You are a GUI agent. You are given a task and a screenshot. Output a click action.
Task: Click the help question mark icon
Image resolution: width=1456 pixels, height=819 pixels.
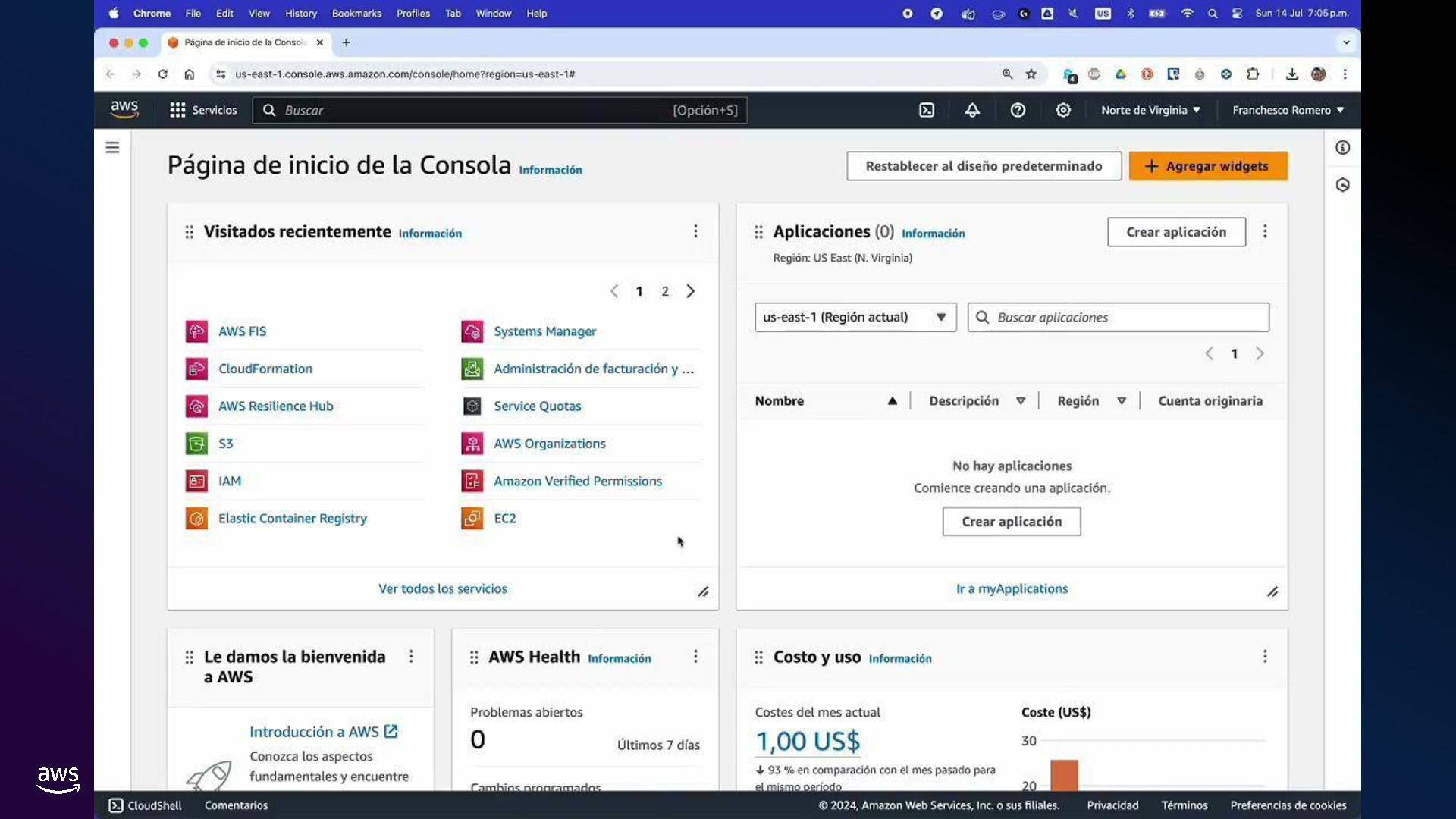click(x=1018, y=110)
